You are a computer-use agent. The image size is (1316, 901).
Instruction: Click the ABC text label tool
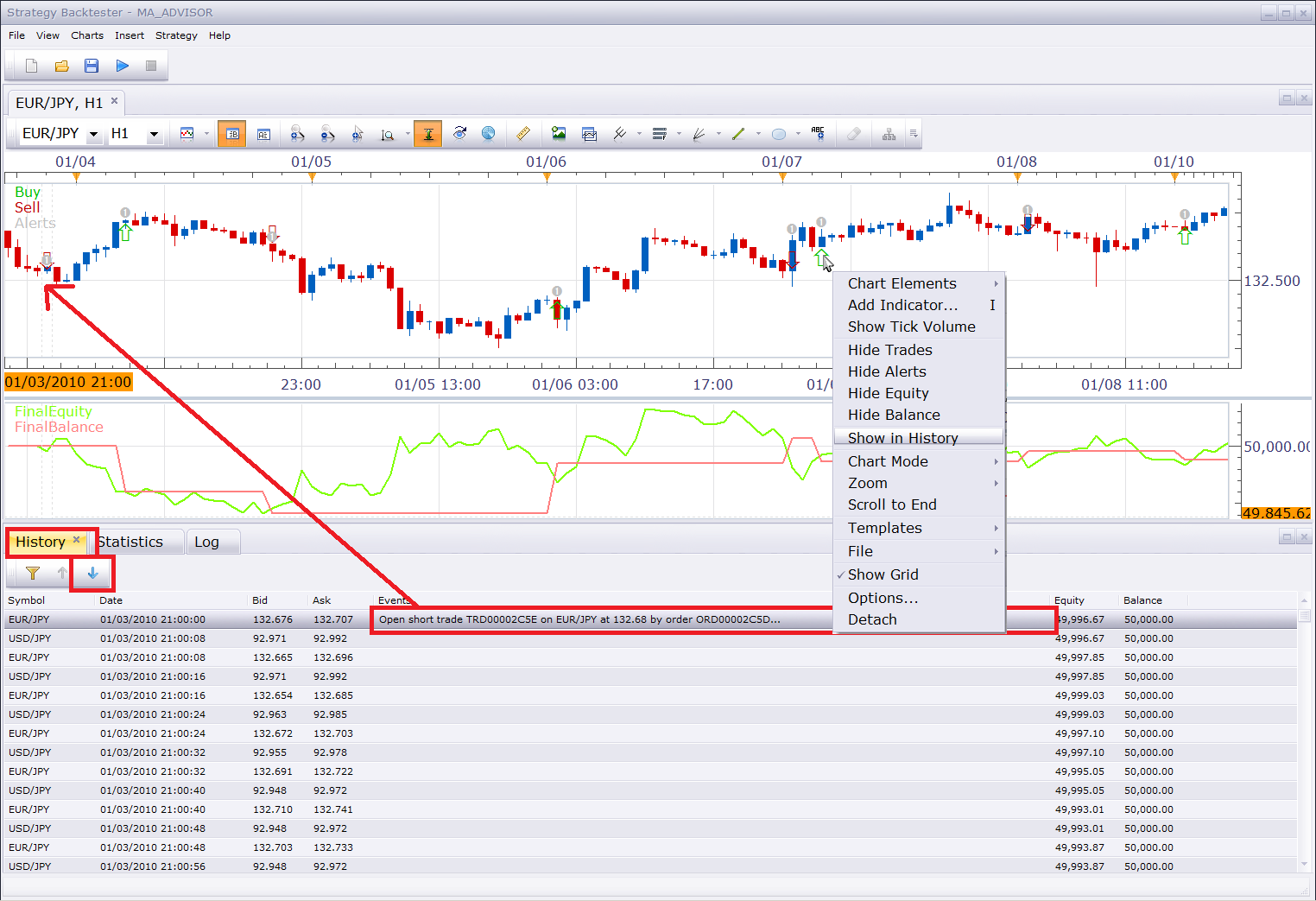[x=818, y=134]
